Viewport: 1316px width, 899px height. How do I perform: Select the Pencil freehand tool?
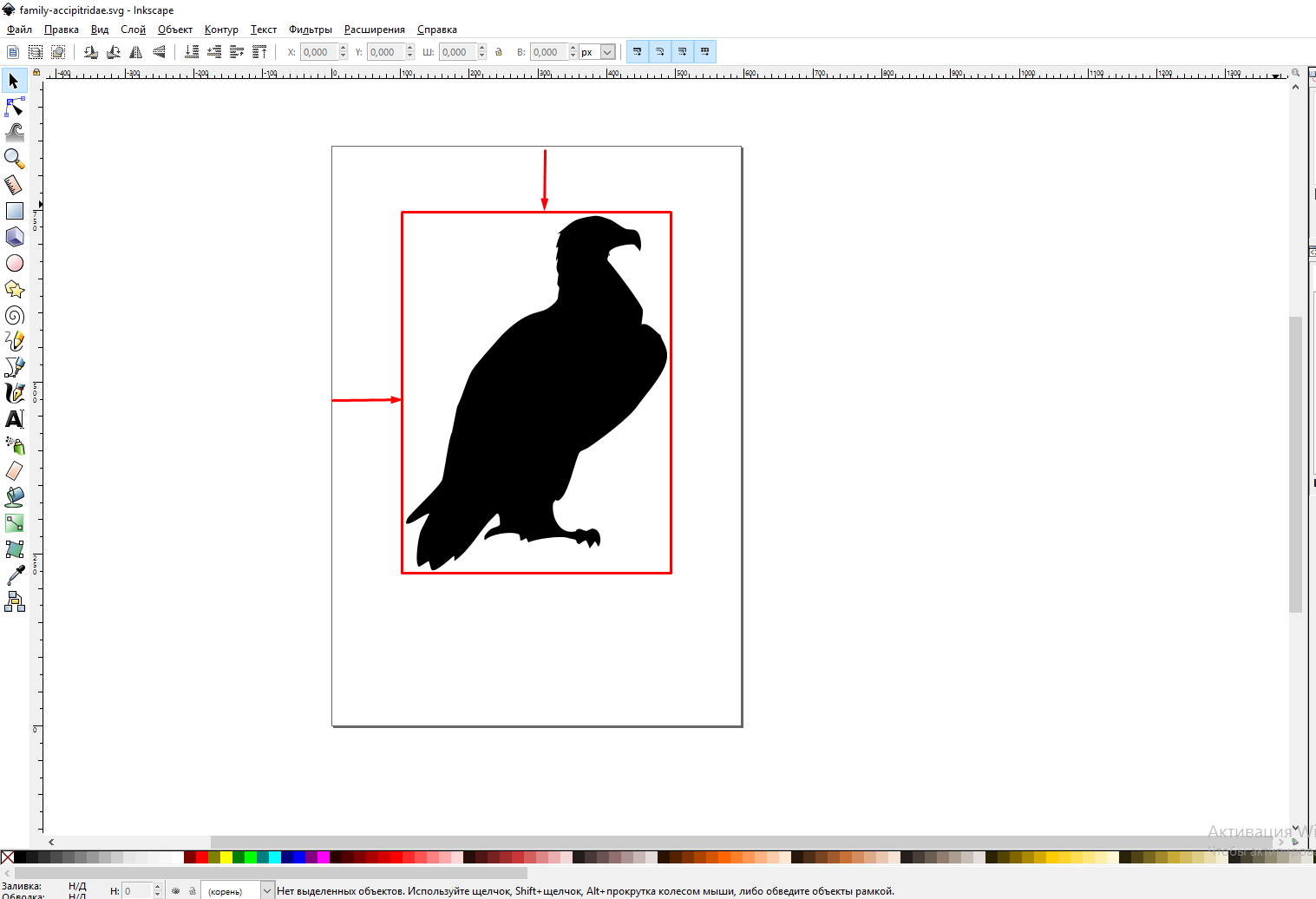14,341
